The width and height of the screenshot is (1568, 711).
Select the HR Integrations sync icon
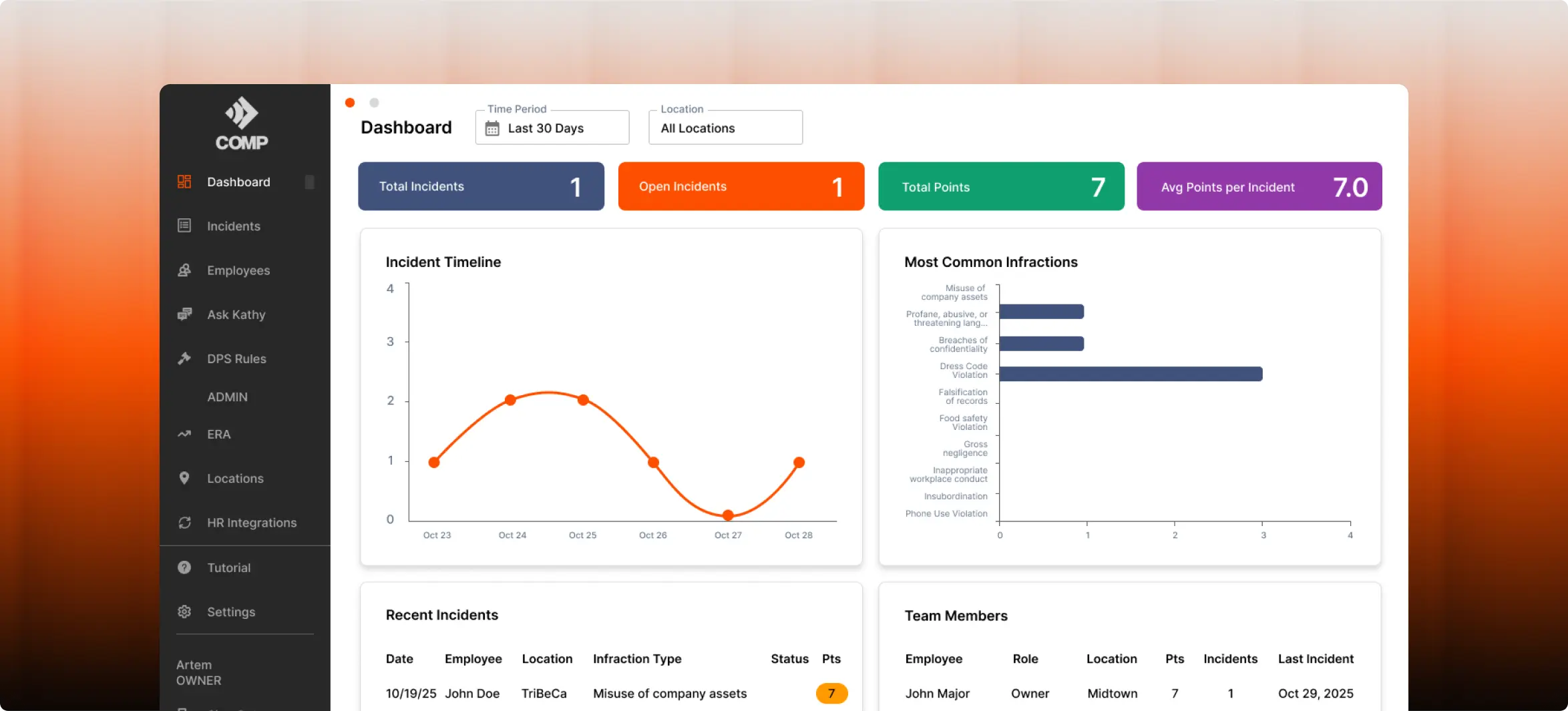(x=184, y=522)
